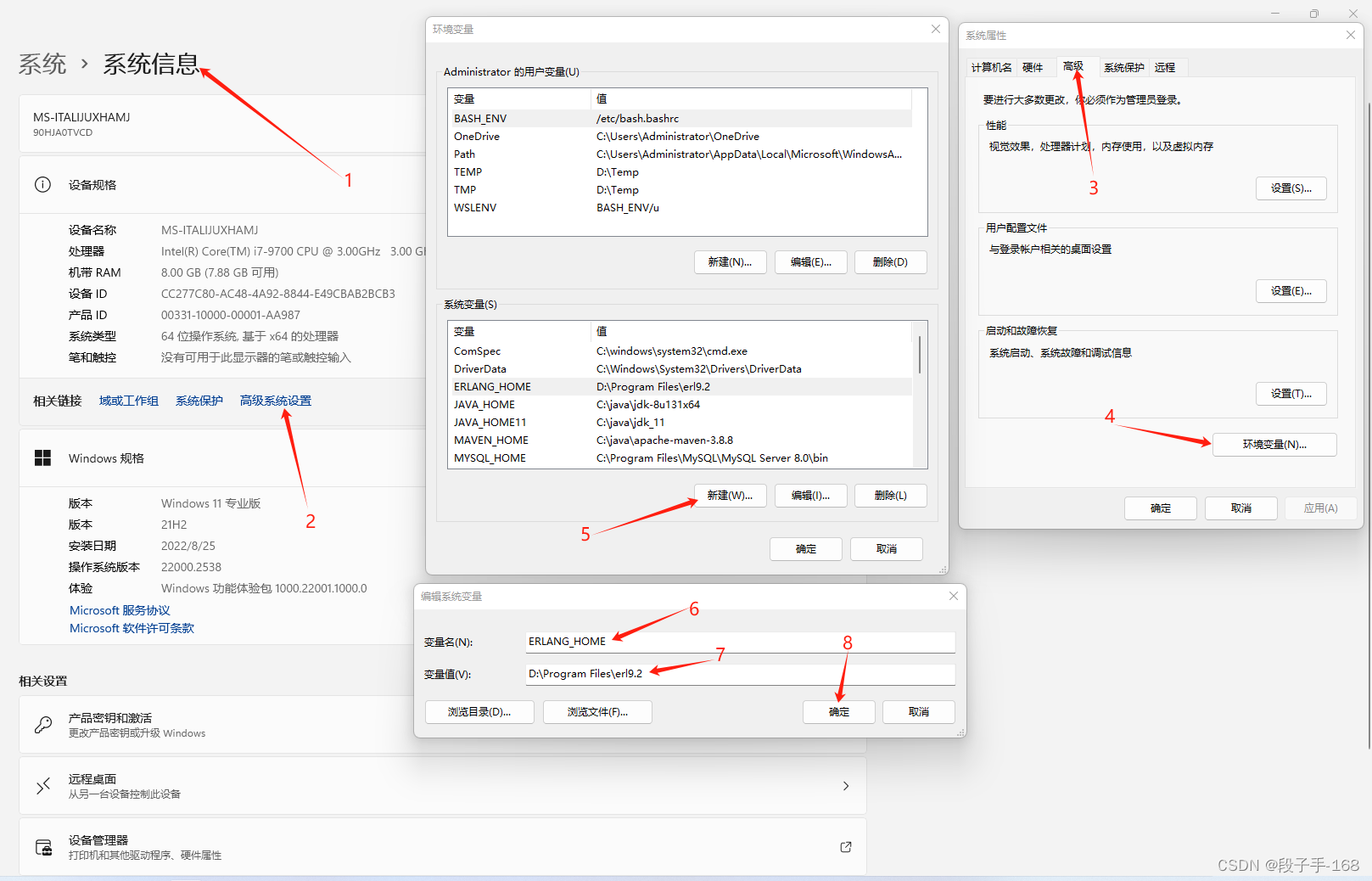Switch to the 硬件 tab

(1033, 67)
